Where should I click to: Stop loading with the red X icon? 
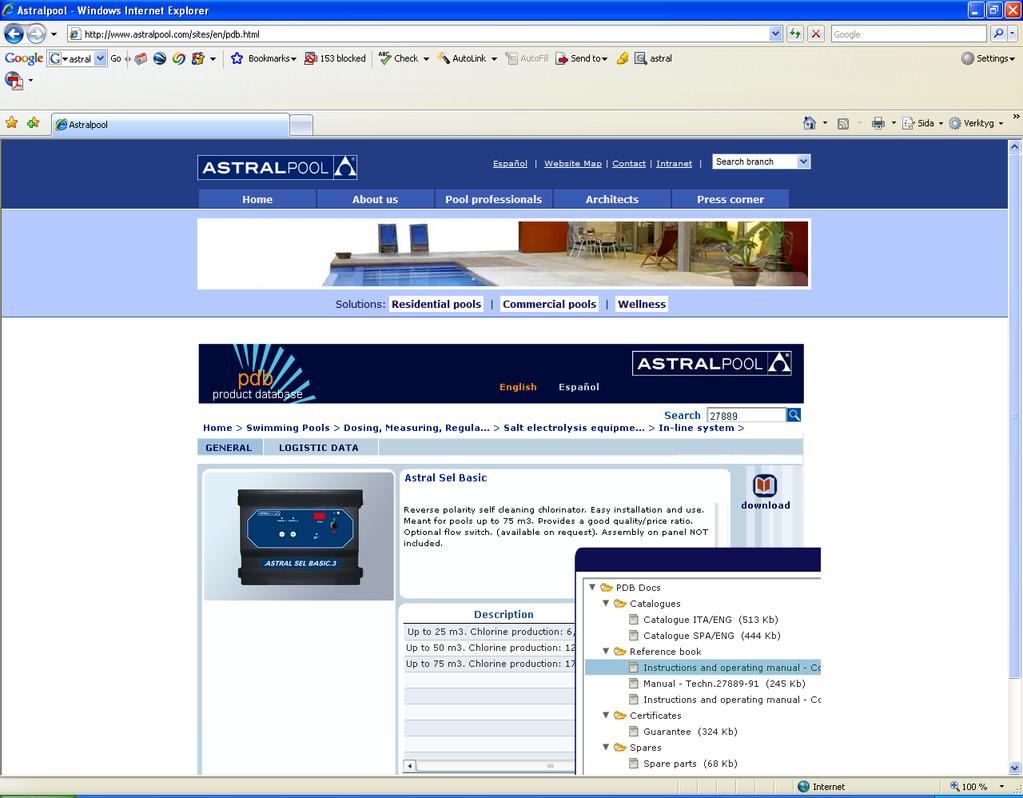[x=816, y=34]
